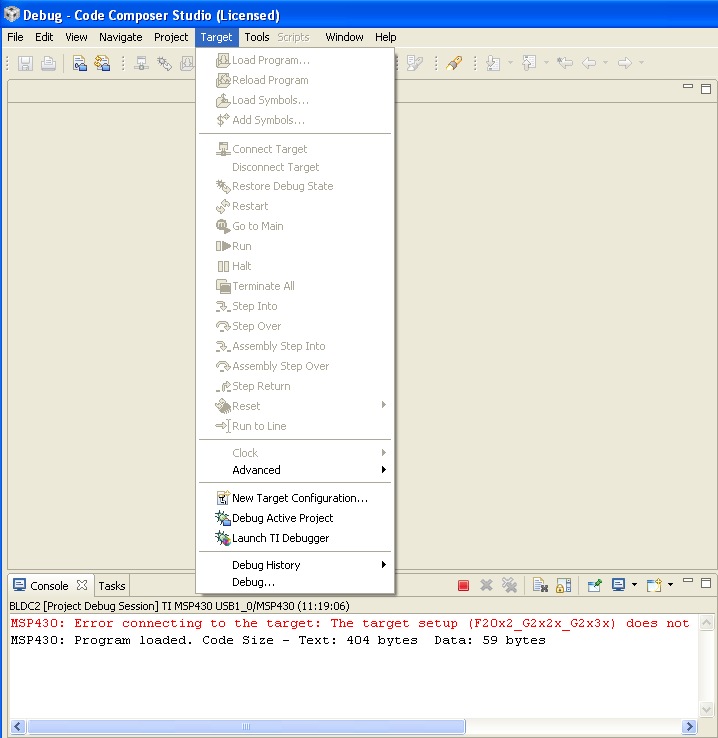Open Back history dropdown arrow
The width and height of the screenshot is (718, 738).
tap(606, 63)
